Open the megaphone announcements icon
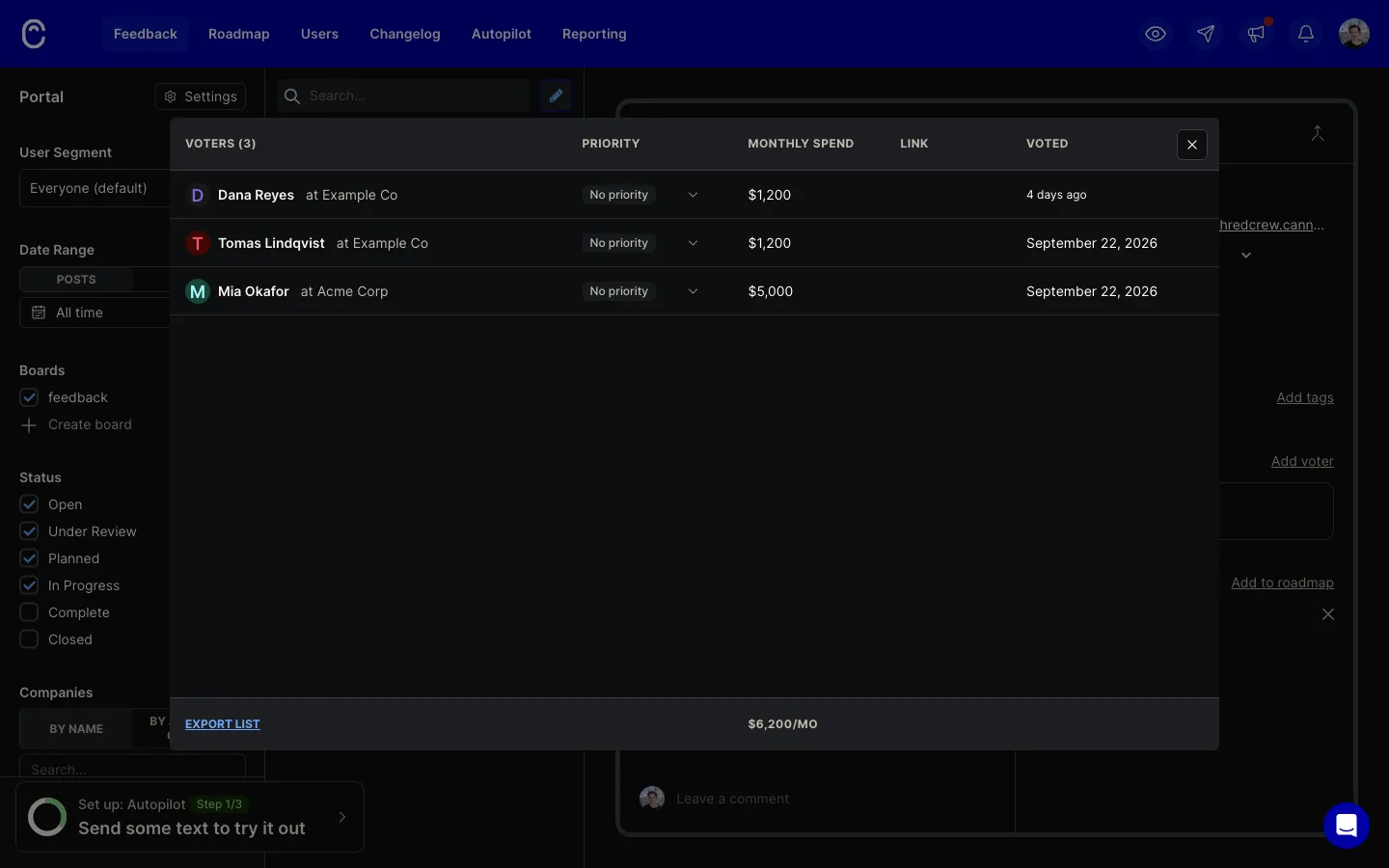Screen dimensions: 1389x868 coord(1256,34)
